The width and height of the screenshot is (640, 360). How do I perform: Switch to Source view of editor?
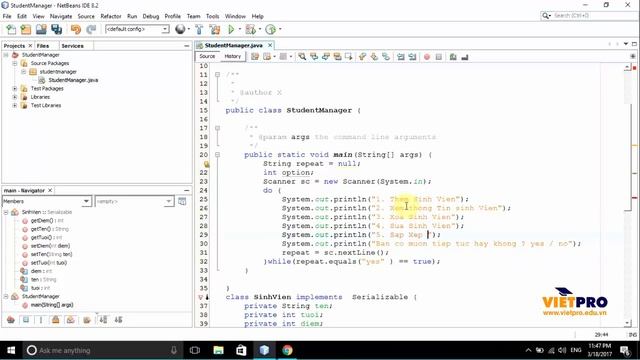[x=207, y=56]
